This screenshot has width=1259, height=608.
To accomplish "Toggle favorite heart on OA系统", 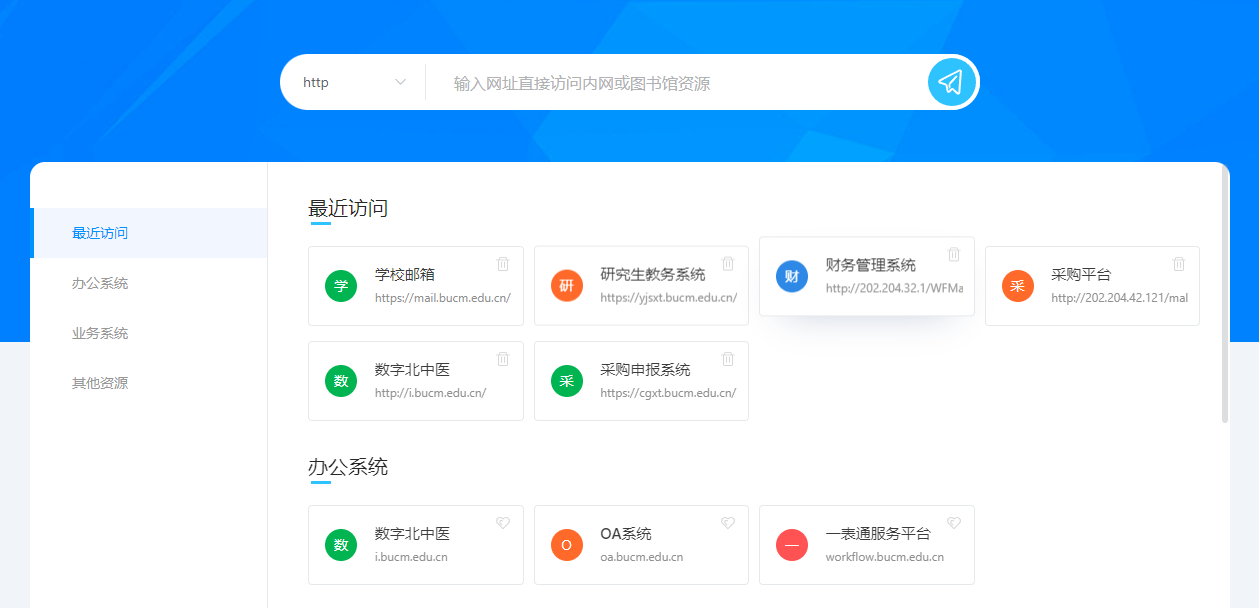I will pyautogui.click(x=728, y=523).
